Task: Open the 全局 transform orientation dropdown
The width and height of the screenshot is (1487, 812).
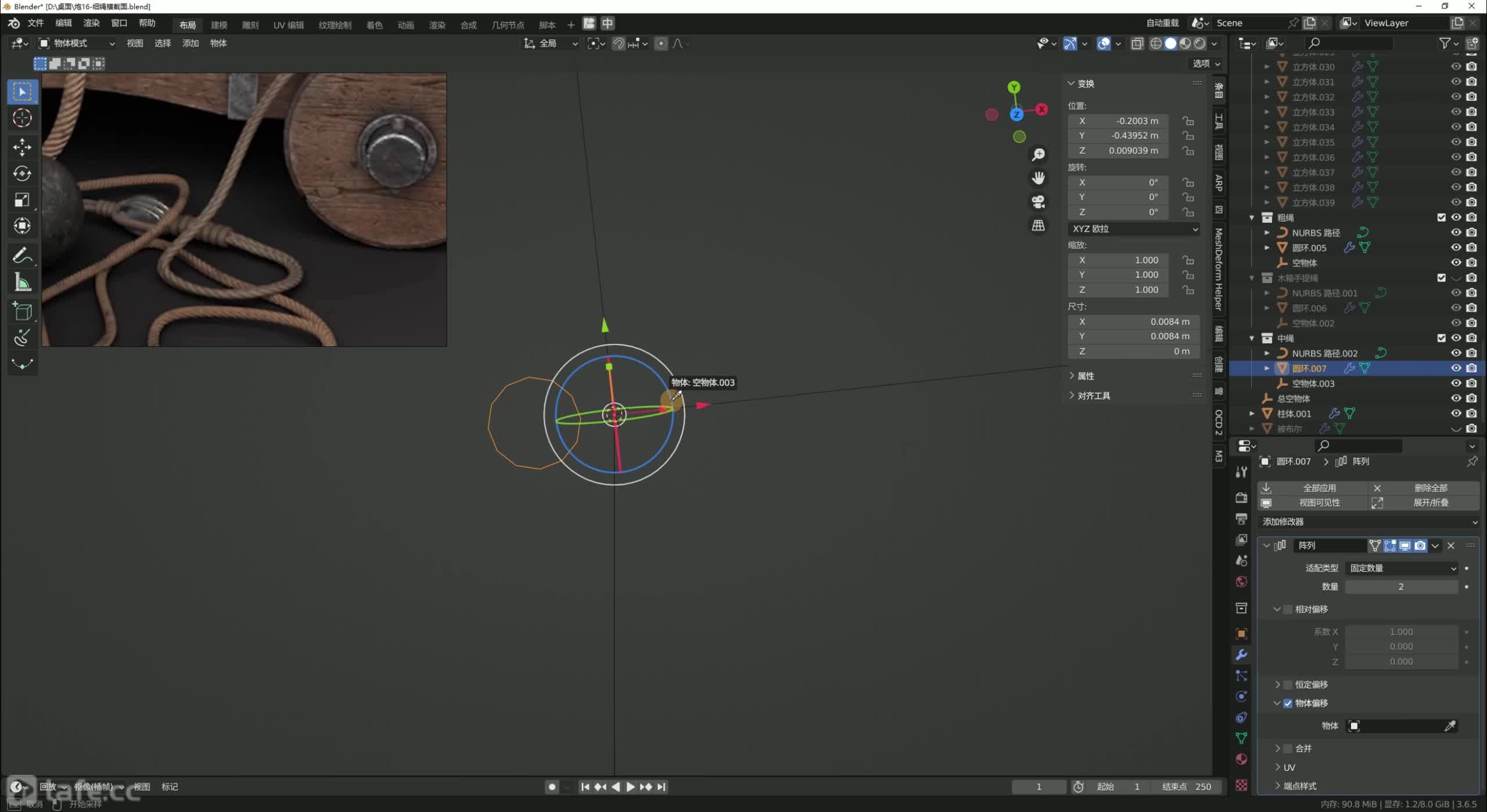Action: 550,44
